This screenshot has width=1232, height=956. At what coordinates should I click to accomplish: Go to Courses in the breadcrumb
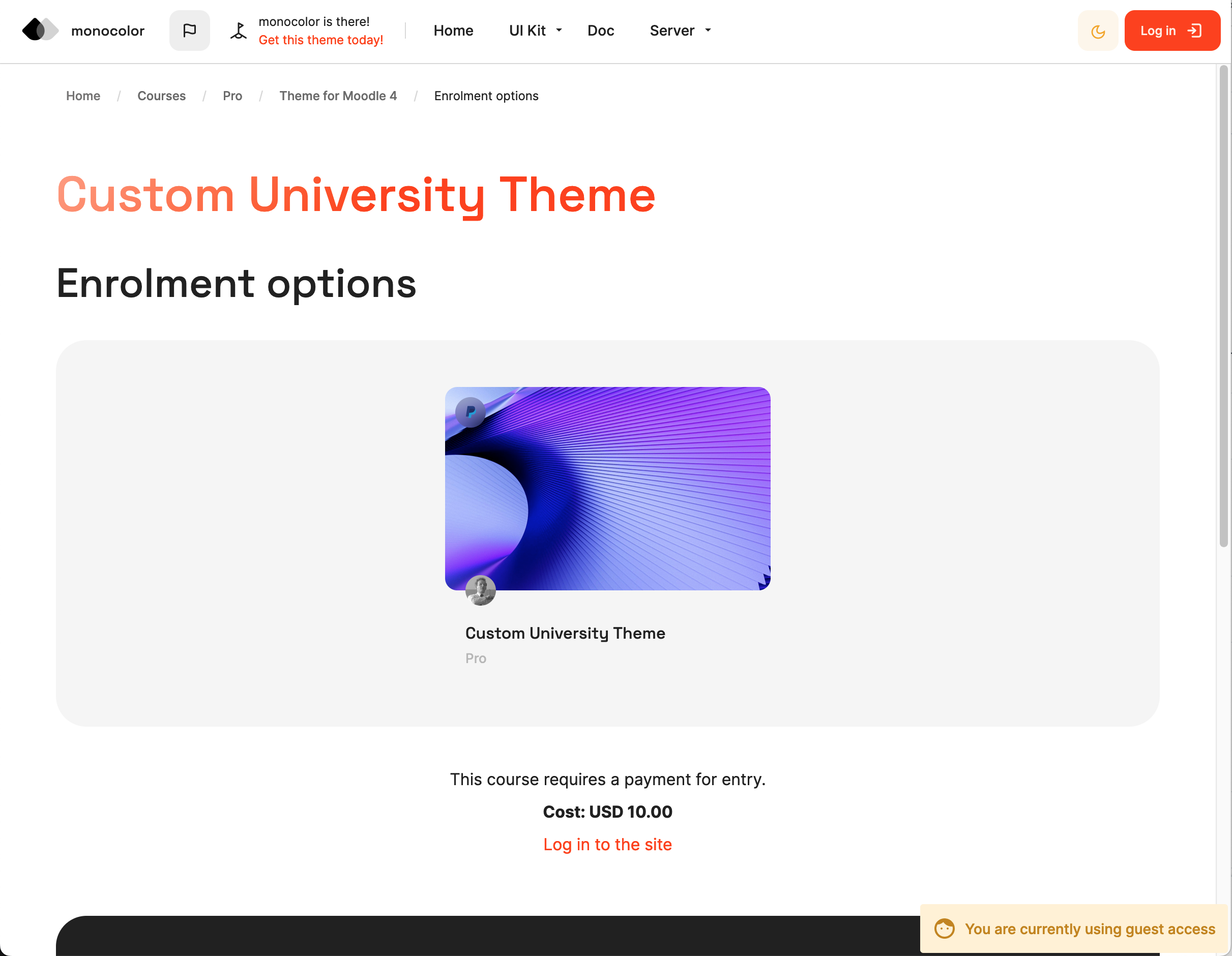(161, 96)
